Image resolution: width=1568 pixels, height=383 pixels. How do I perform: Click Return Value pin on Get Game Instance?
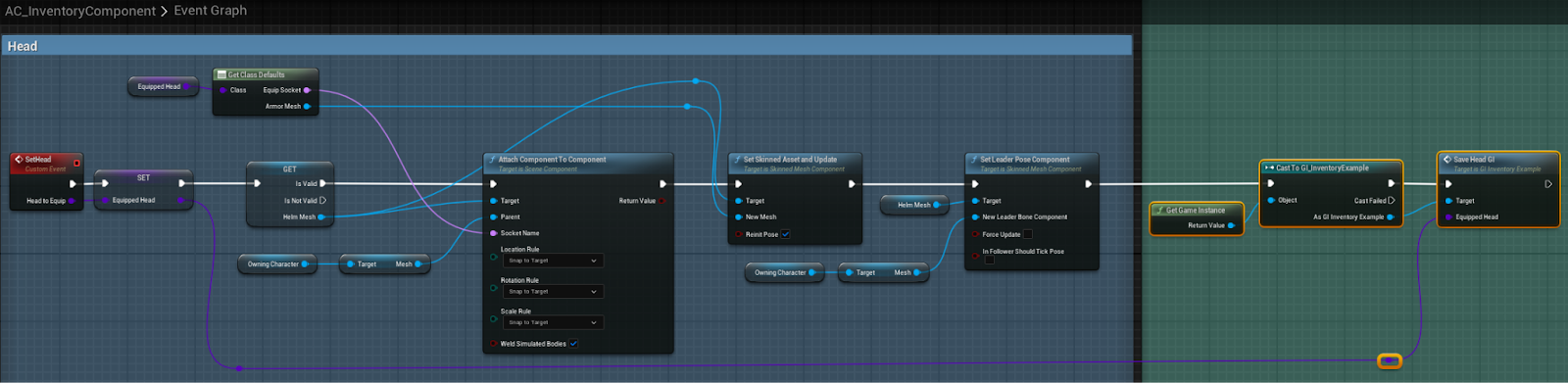point(1232,225)
